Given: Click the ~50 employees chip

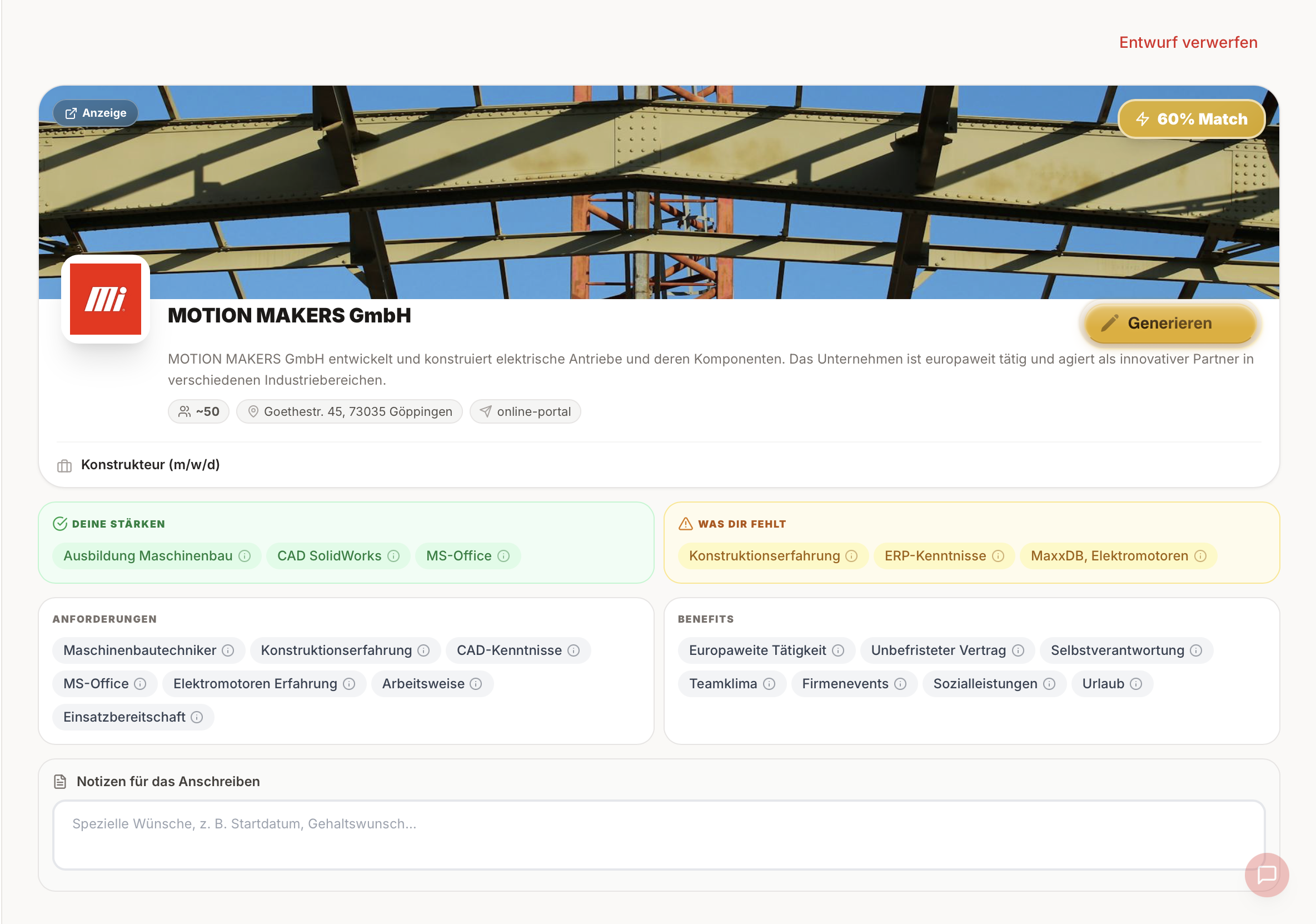Looking at the screenshot, I should 198,411.
